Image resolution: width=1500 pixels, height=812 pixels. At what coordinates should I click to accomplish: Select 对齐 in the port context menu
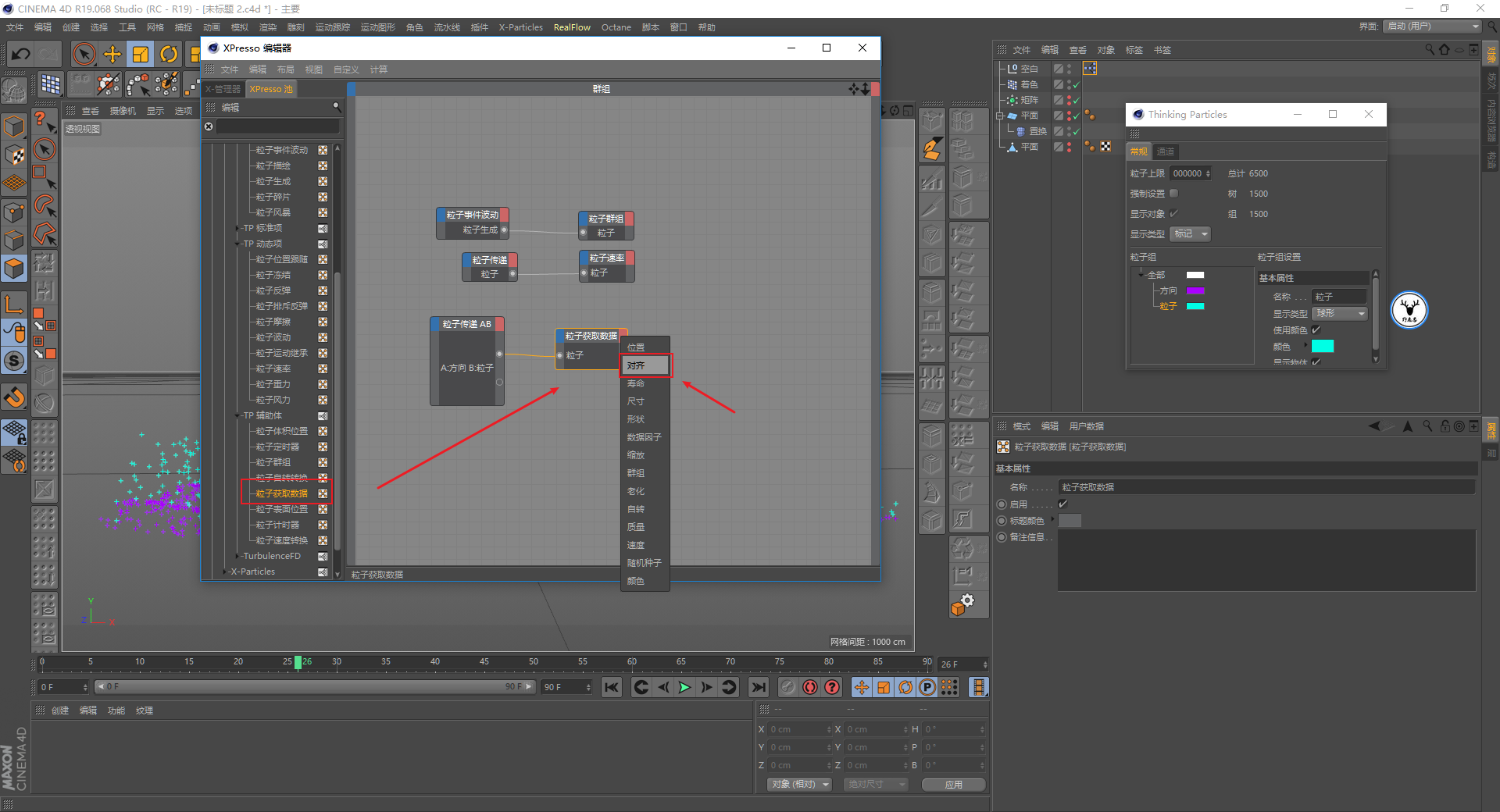tap(645, 365)
